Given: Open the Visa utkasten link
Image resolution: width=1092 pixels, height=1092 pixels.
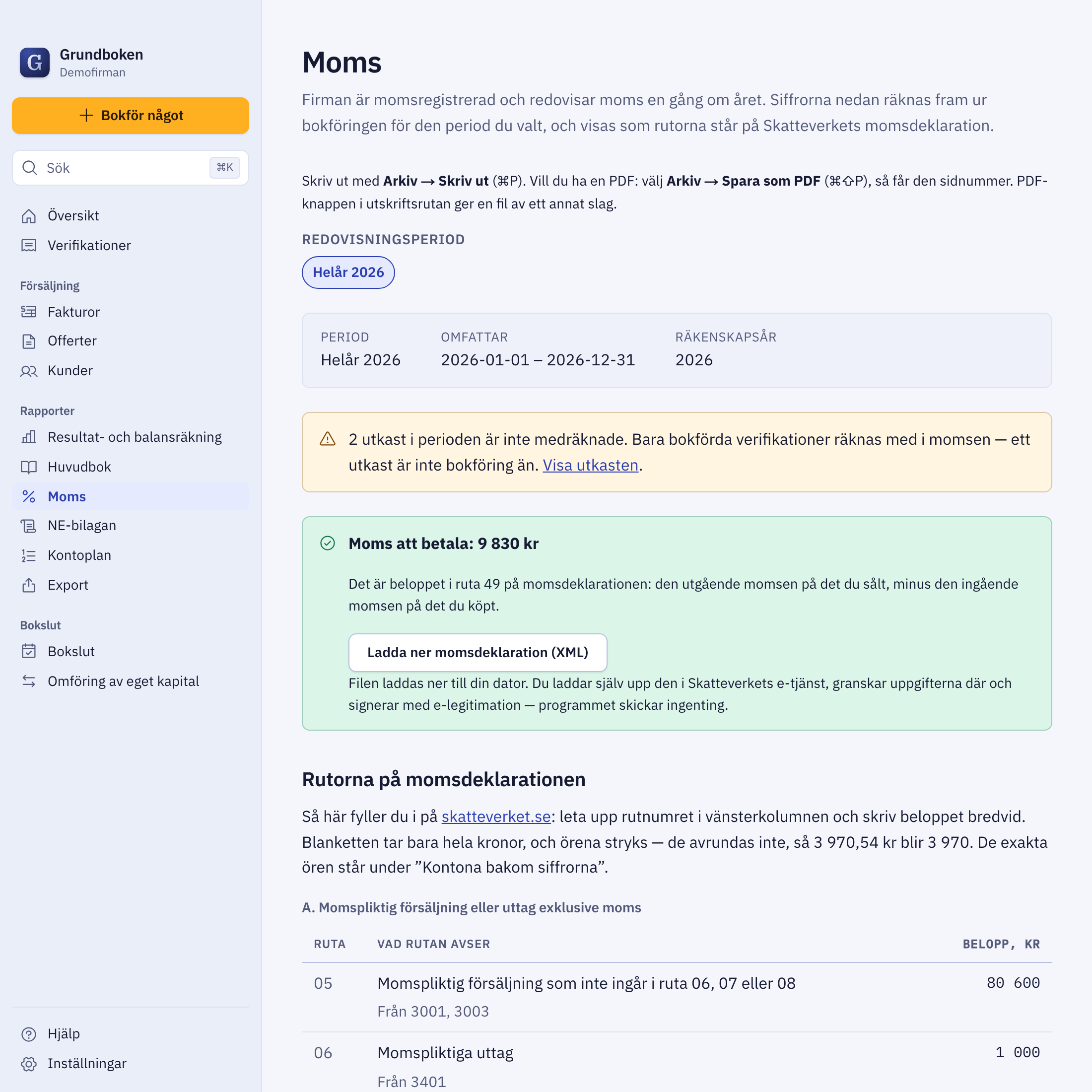Looking at the screenshot, I should [x=591, y=465].
